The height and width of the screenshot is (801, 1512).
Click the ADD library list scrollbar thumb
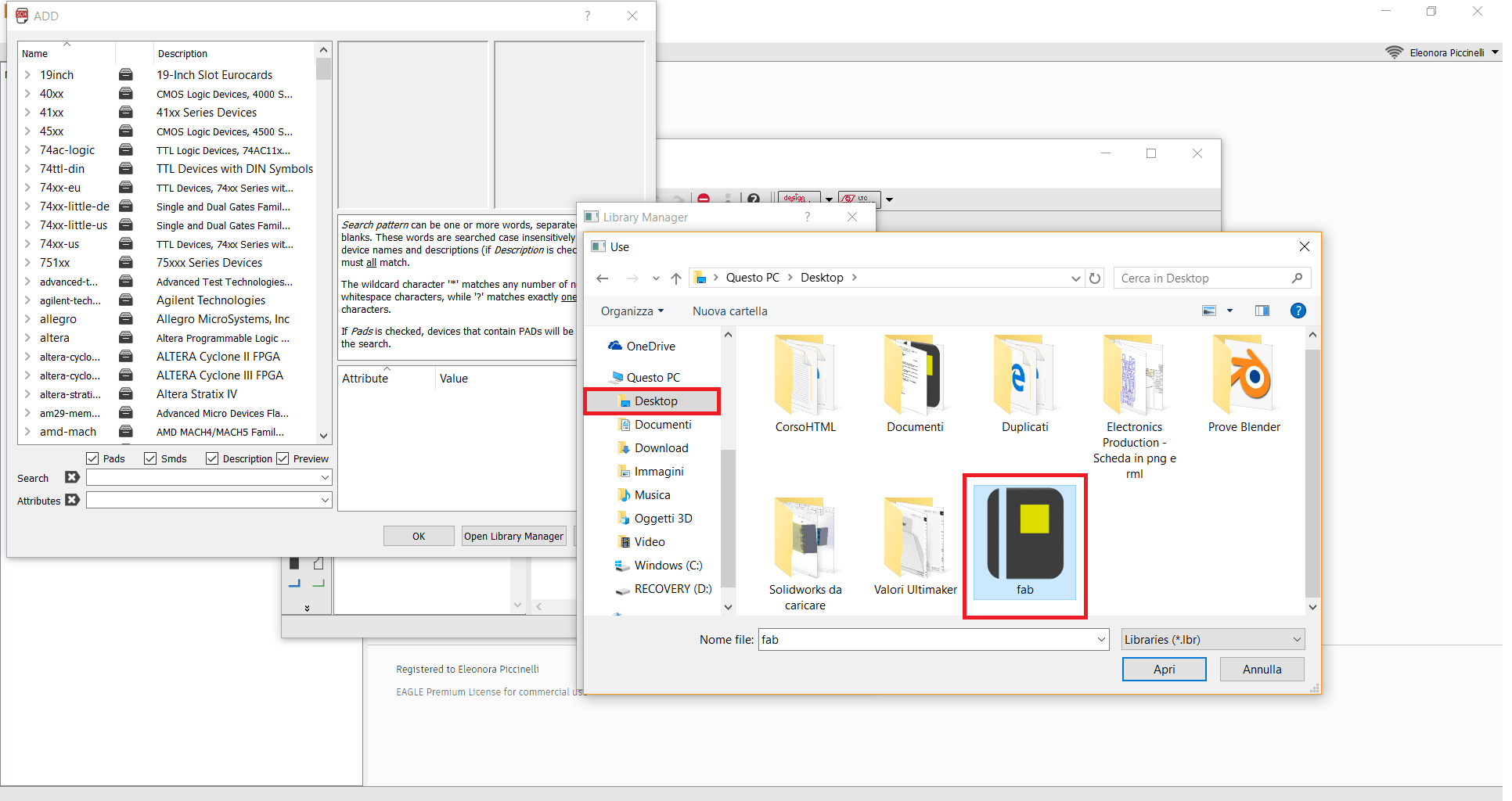[323, 69]
